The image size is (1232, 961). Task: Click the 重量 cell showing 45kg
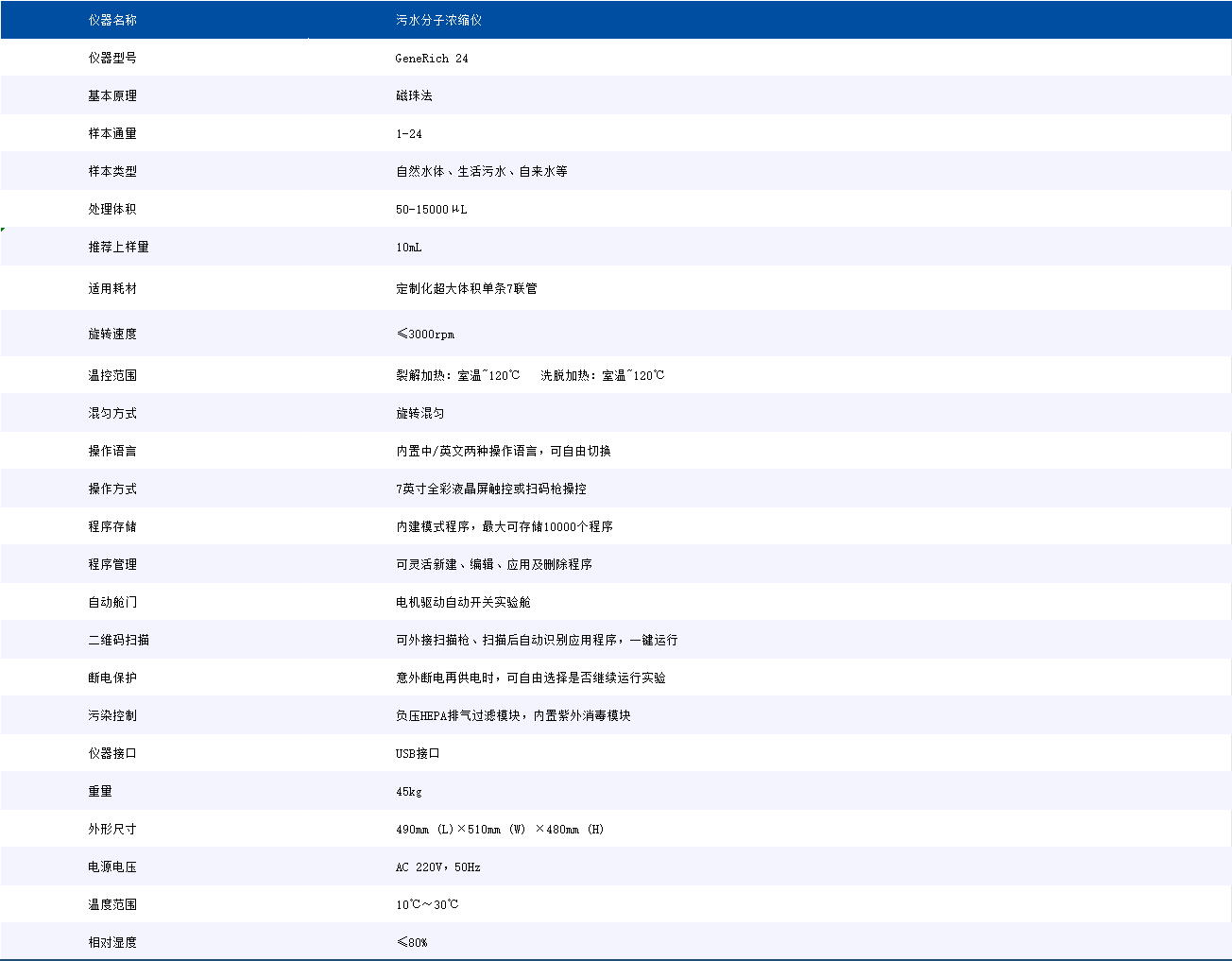point(406,791)
